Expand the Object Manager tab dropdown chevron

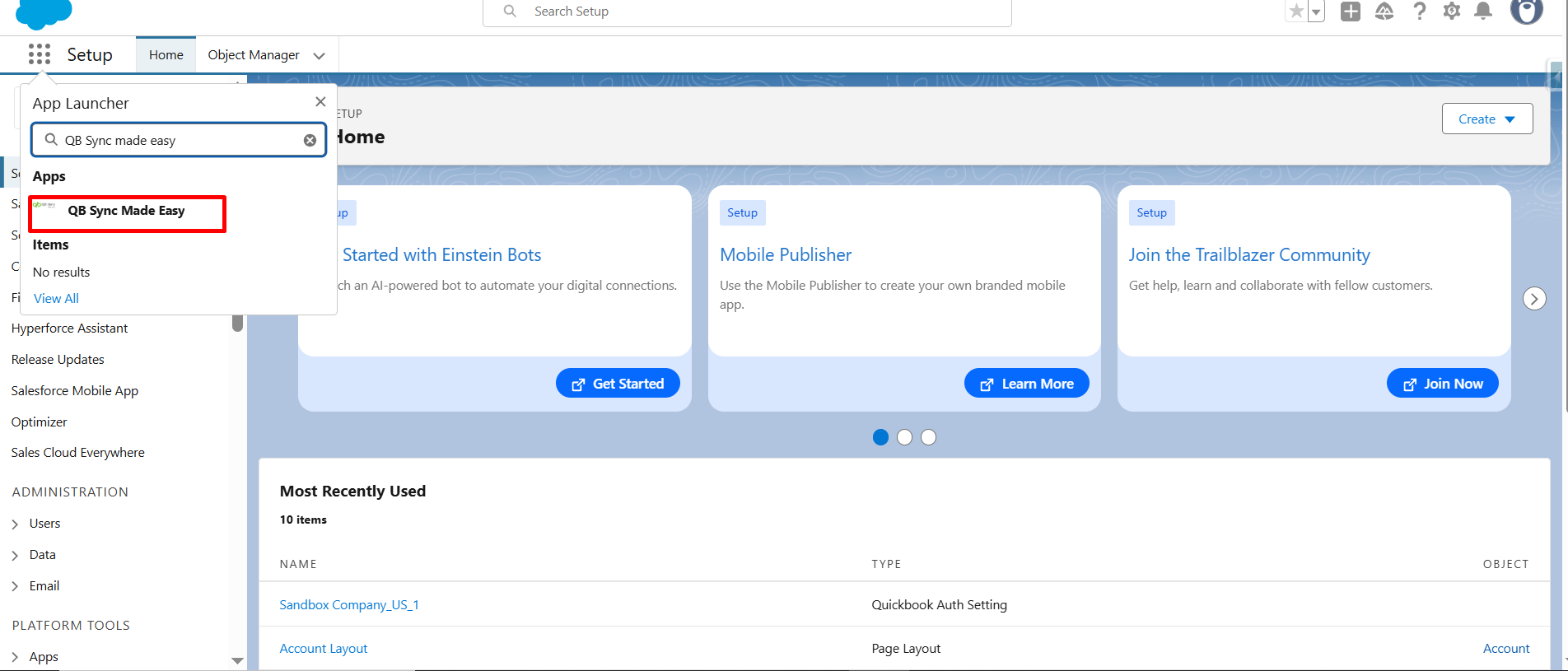tap(320, 55)
